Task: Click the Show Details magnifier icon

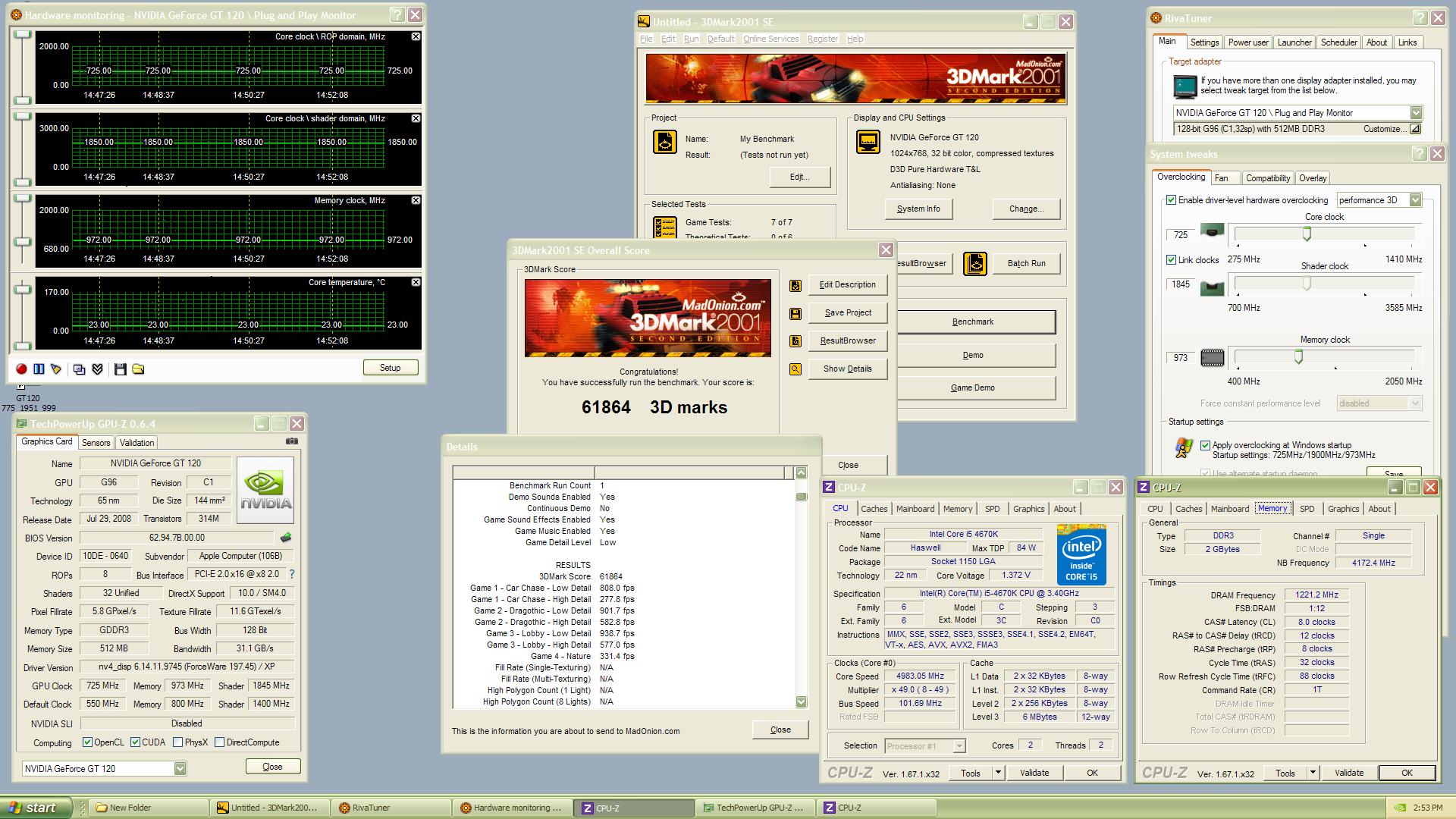Action: pyautogui.click(x=795, y=370)
